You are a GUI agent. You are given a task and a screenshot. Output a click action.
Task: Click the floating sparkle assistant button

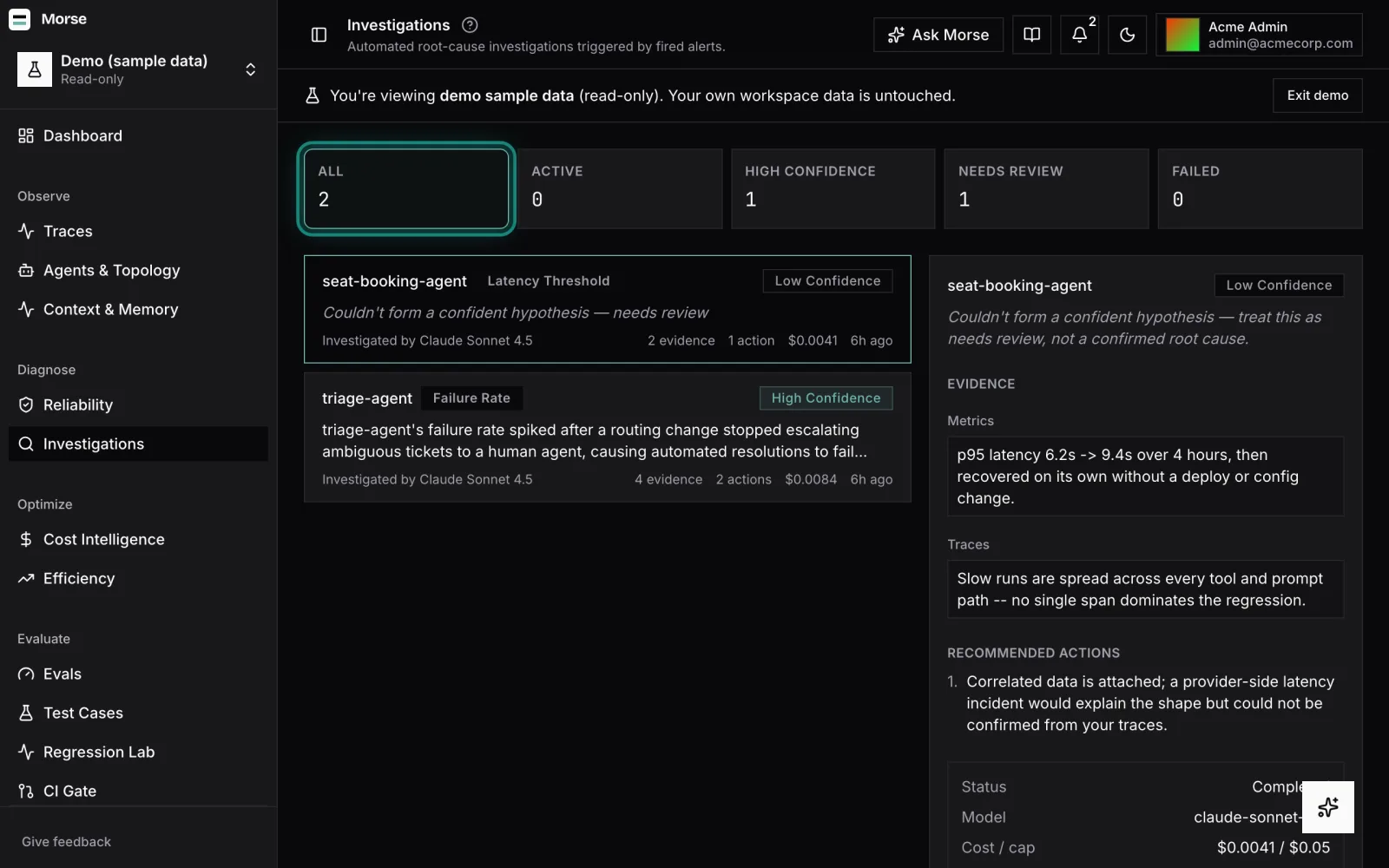1328,807
